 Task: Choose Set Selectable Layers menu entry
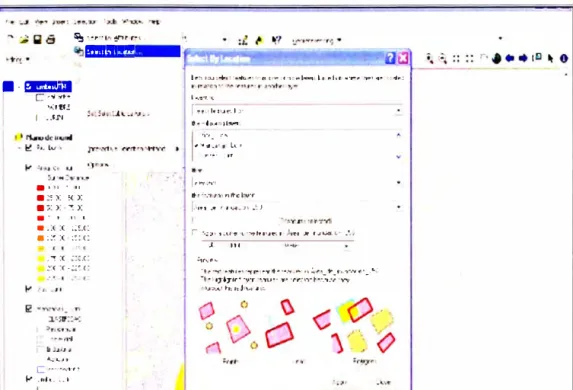(x=118, y=114)
